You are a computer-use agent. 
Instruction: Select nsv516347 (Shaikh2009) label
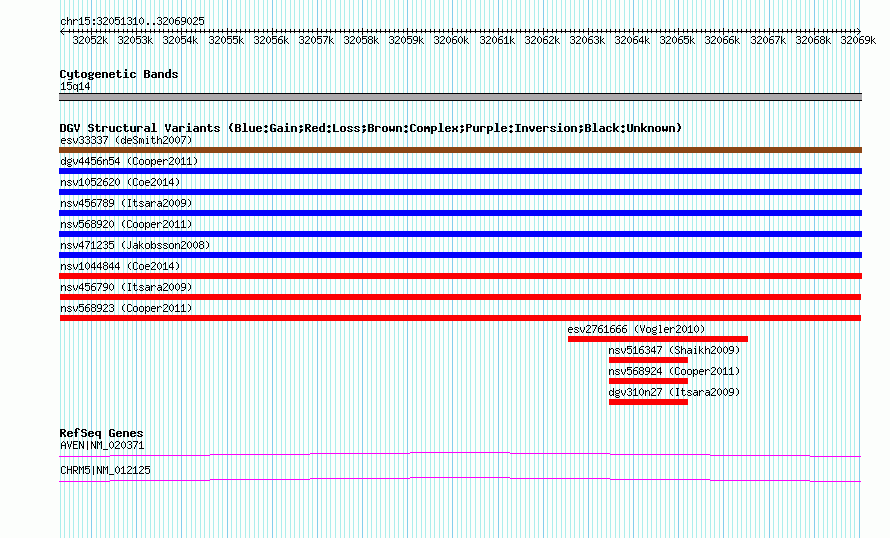tap(674, 350)
